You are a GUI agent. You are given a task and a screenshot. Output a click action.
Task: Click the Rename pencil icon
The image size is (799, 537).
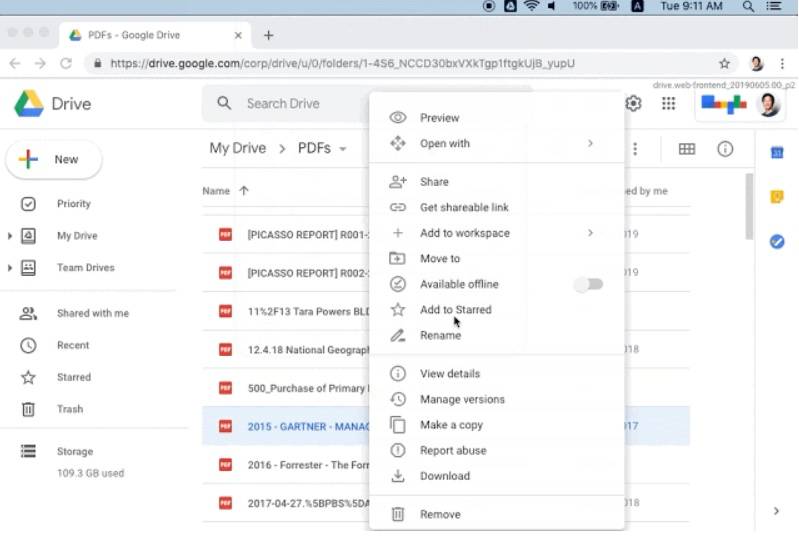click(397, 335)
